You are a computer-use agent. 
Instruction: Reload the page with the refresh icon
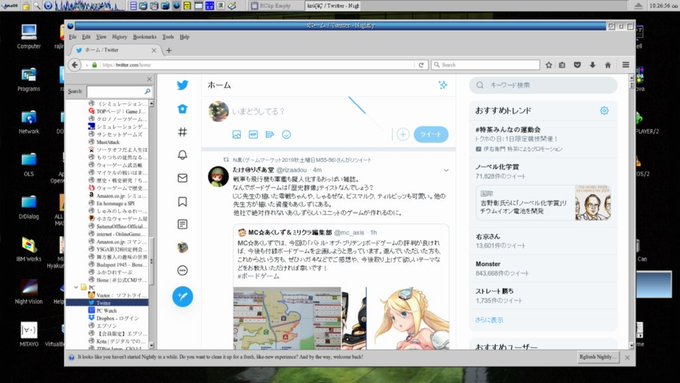421,65
